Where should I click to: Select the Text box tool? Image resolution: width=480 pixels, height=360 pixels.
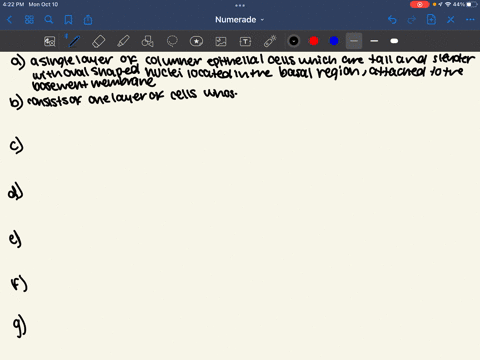[245, 41]
